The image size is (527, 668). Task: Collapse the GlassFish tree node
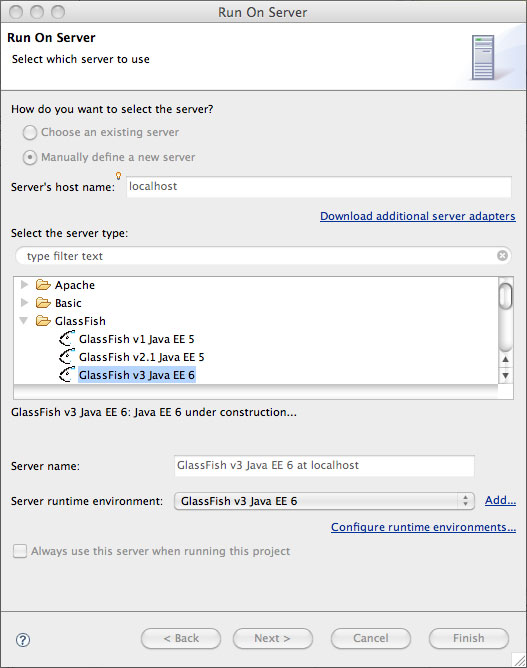[24, 320]
